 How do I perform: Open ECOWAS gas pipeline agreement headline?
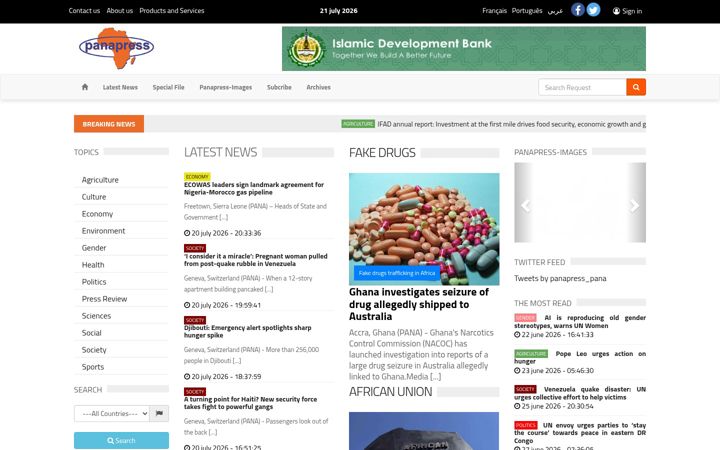tap(254, 188)
